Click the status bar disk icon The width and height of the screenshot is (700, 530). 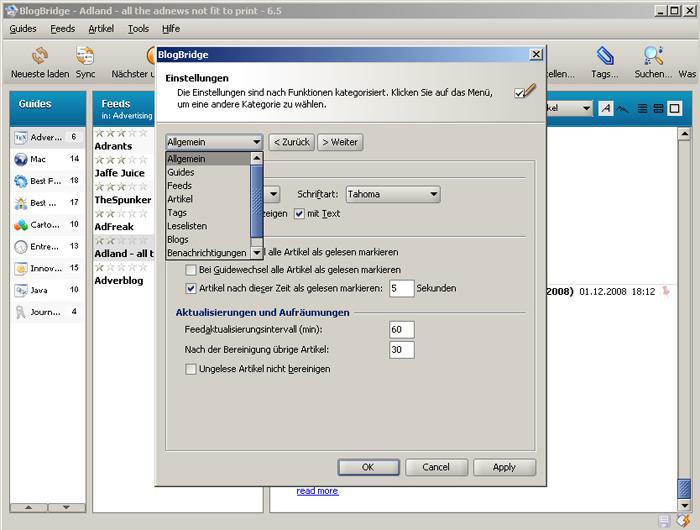pos(664,521)
